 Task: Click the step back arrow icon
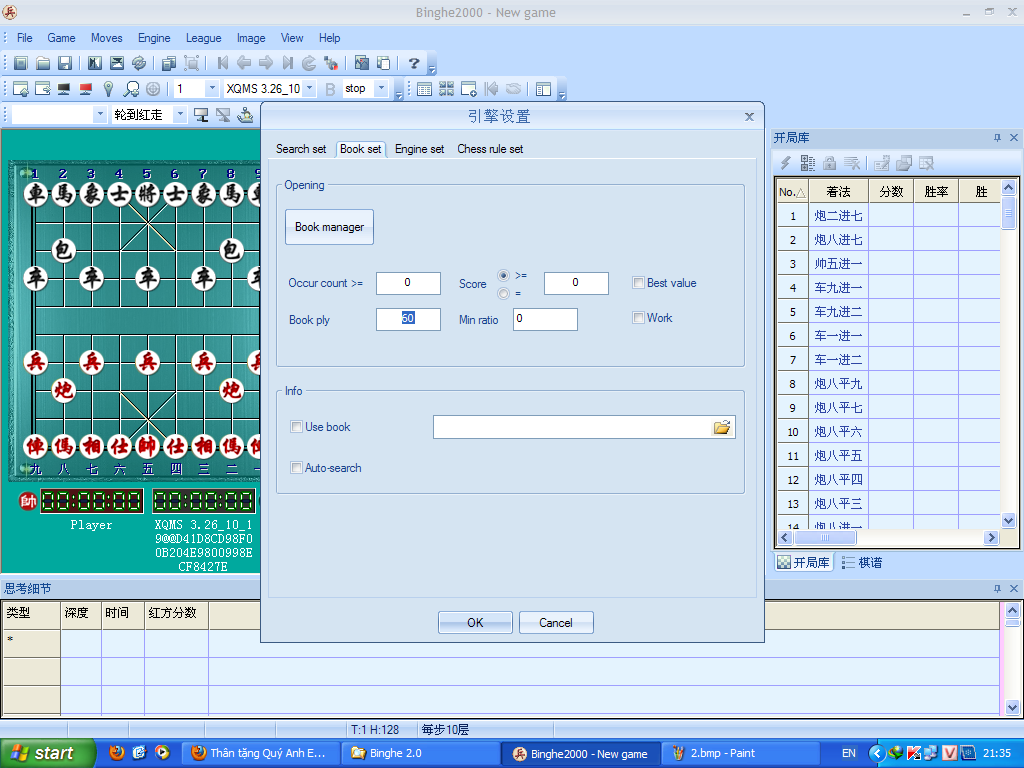tap(244, 63)
